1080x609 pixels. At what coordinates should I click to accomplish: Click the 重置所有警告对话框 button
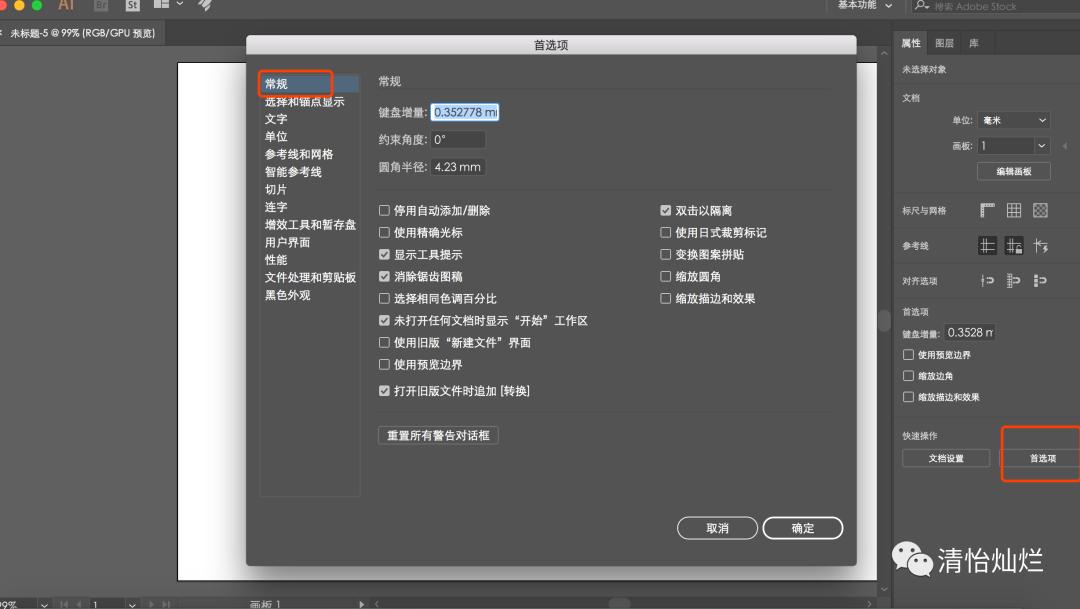tap(438, 435)
